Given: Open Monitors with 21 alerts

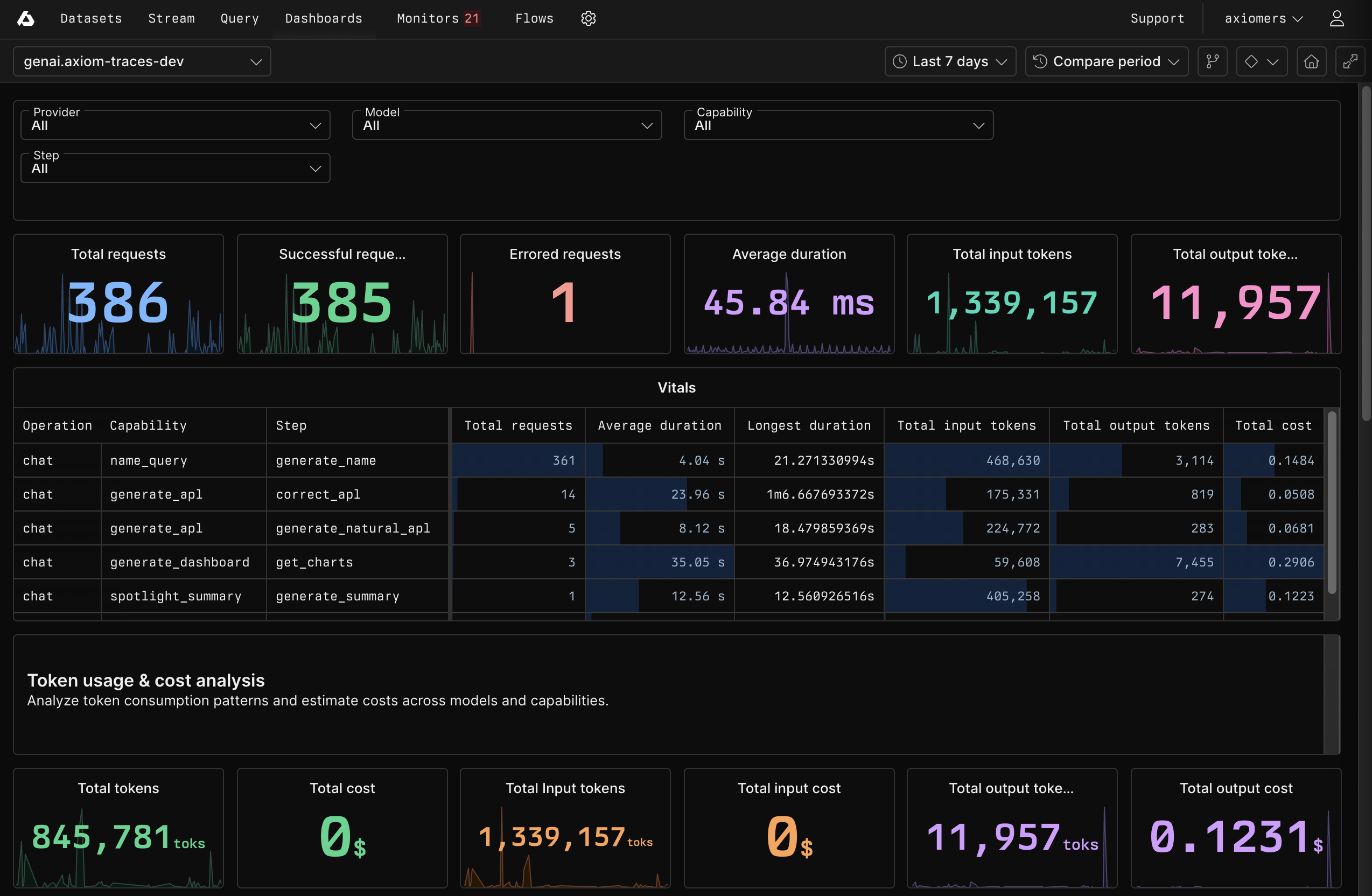Looking at the screenshot, I should [x=438, y=18].
